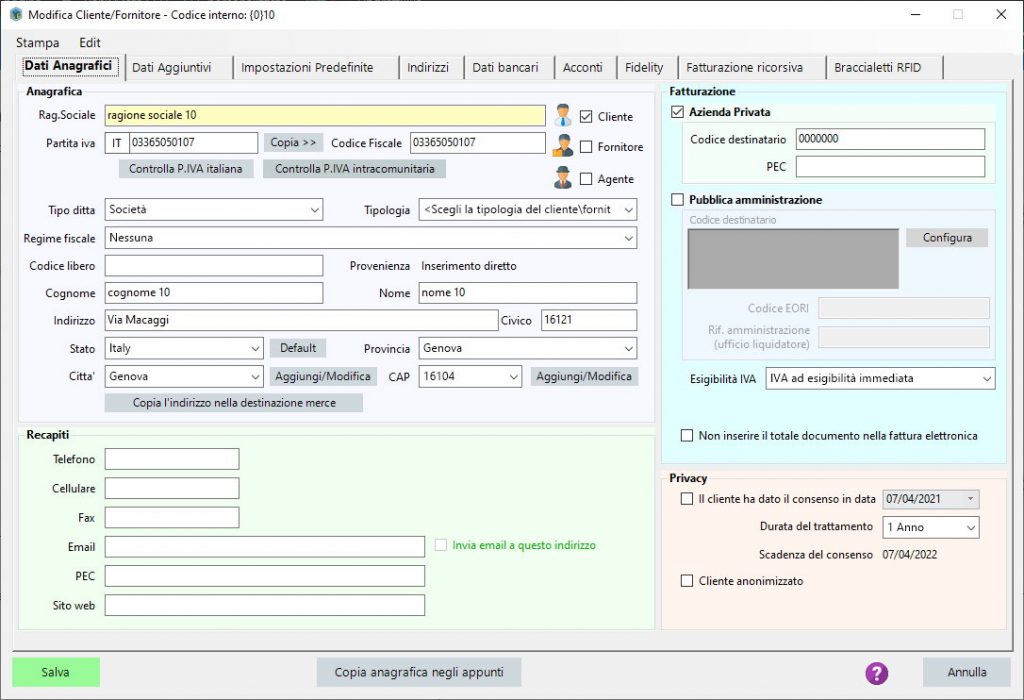Viewport: 1024px width, 700px height.
Task: Open the Tipo ditta dropdown
Action: coord(315,210)
